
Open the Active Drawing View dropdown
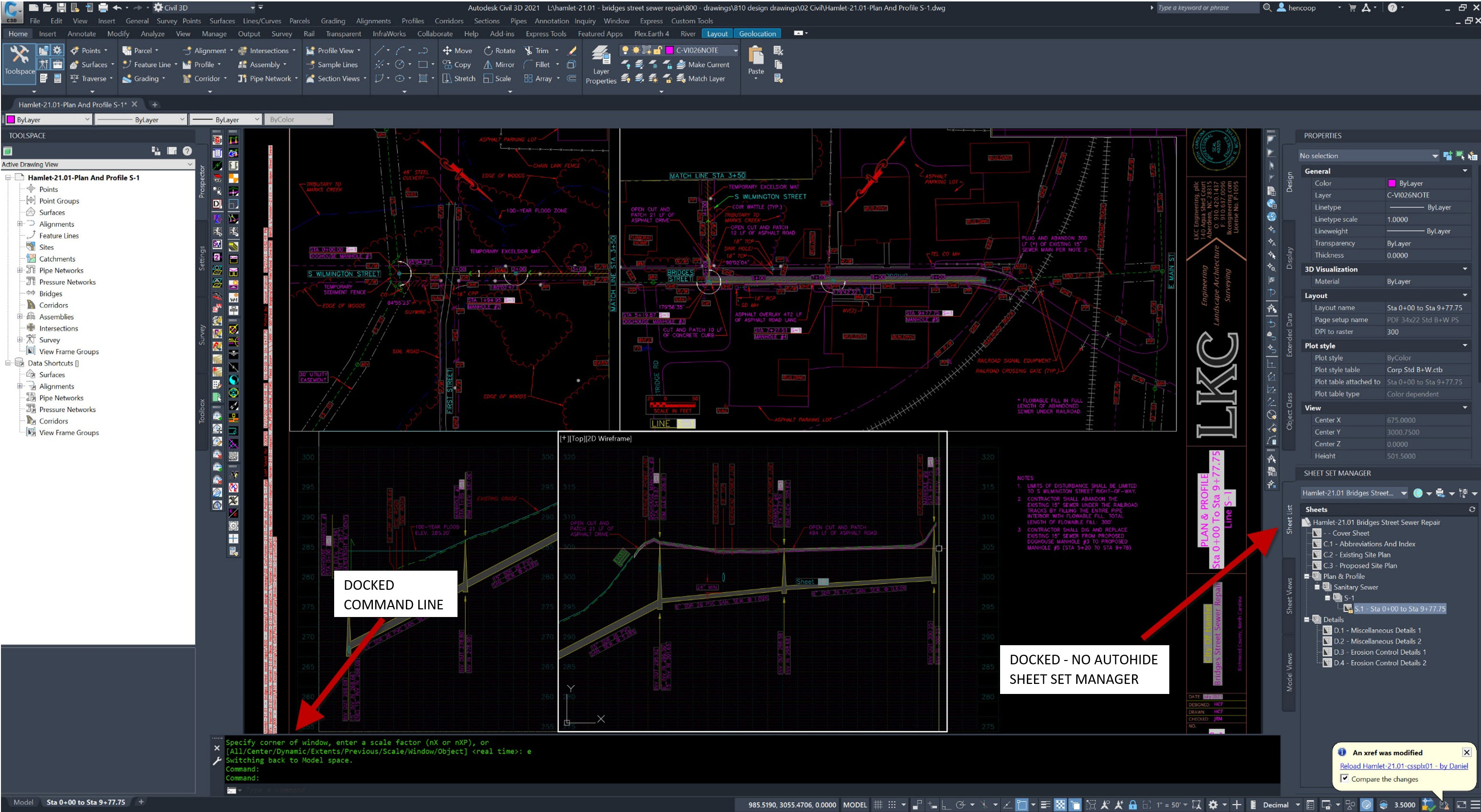189,164
